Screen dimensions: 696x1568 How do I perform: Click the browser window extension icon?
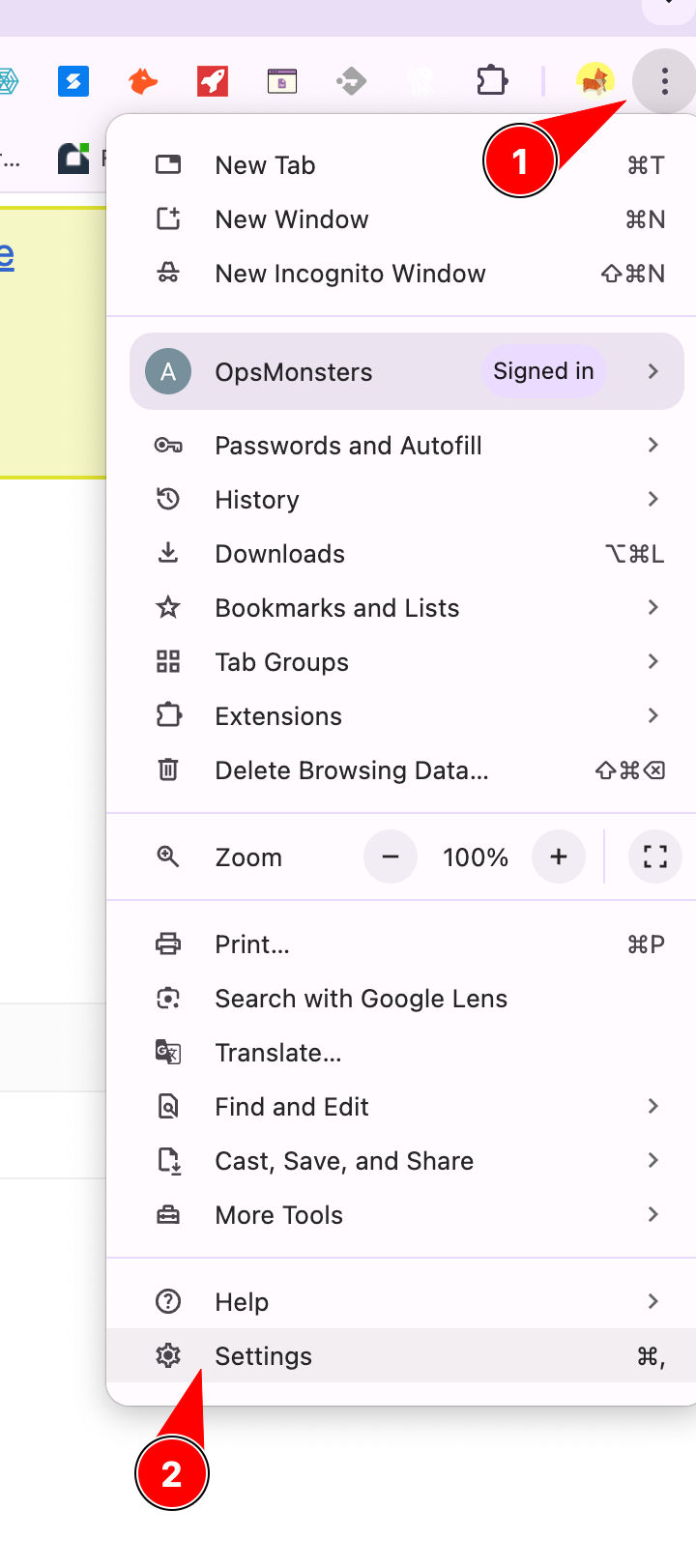281,82
